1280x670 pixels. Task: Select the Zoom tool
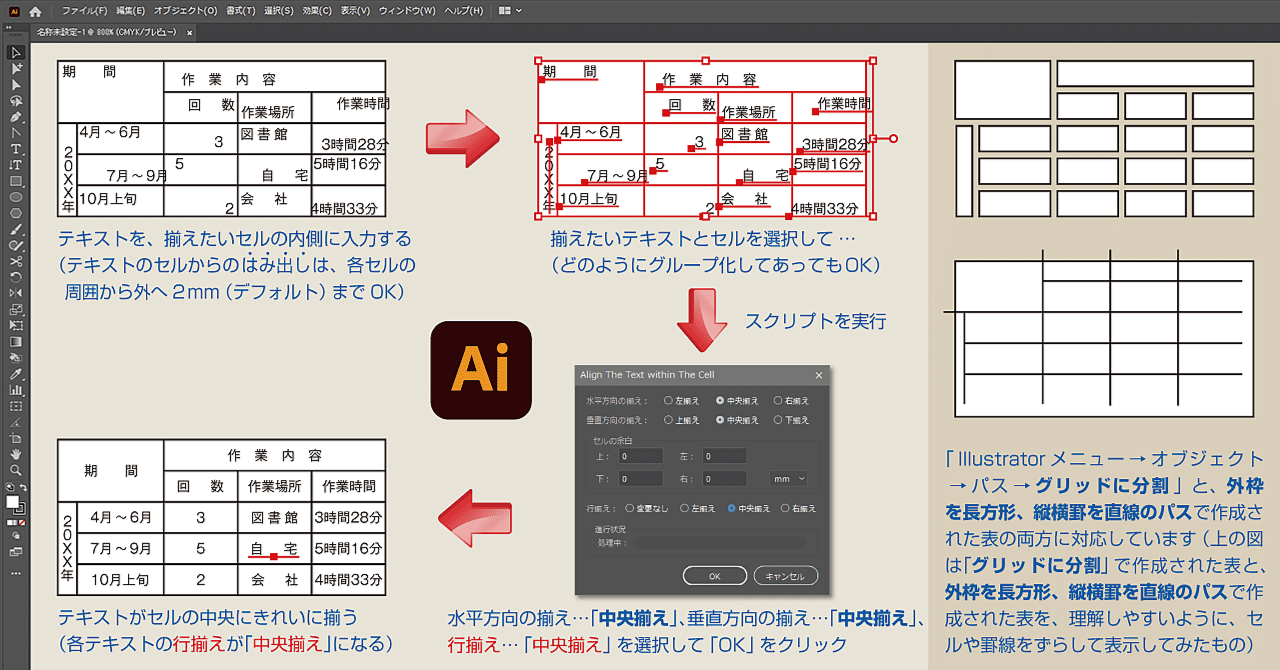click(16, 468)
